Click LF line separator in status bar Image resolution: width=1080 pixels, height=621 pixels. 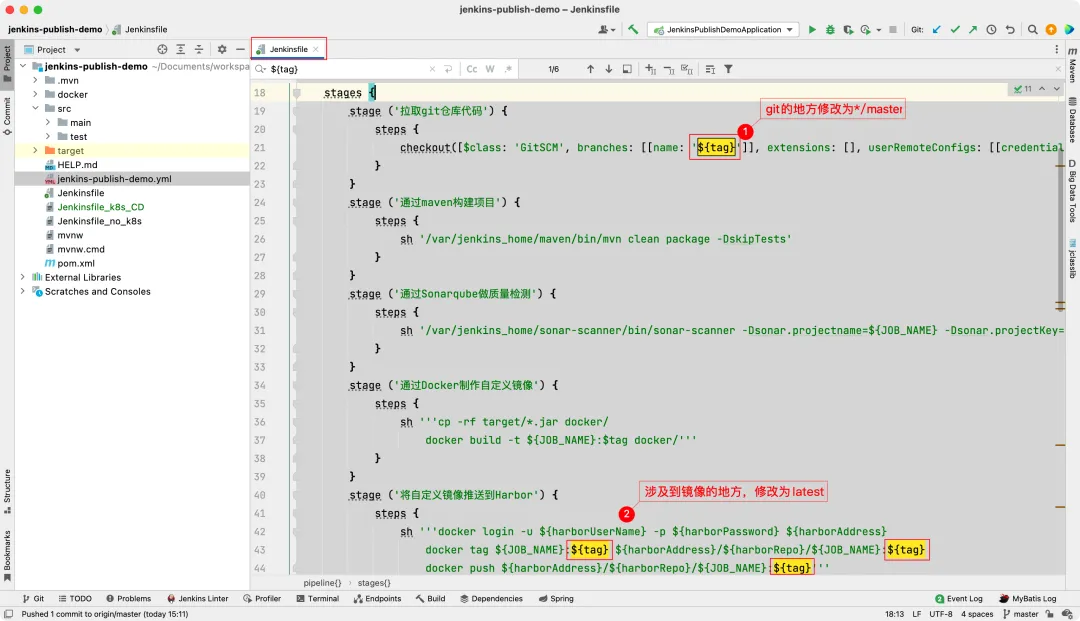[917, 614]
